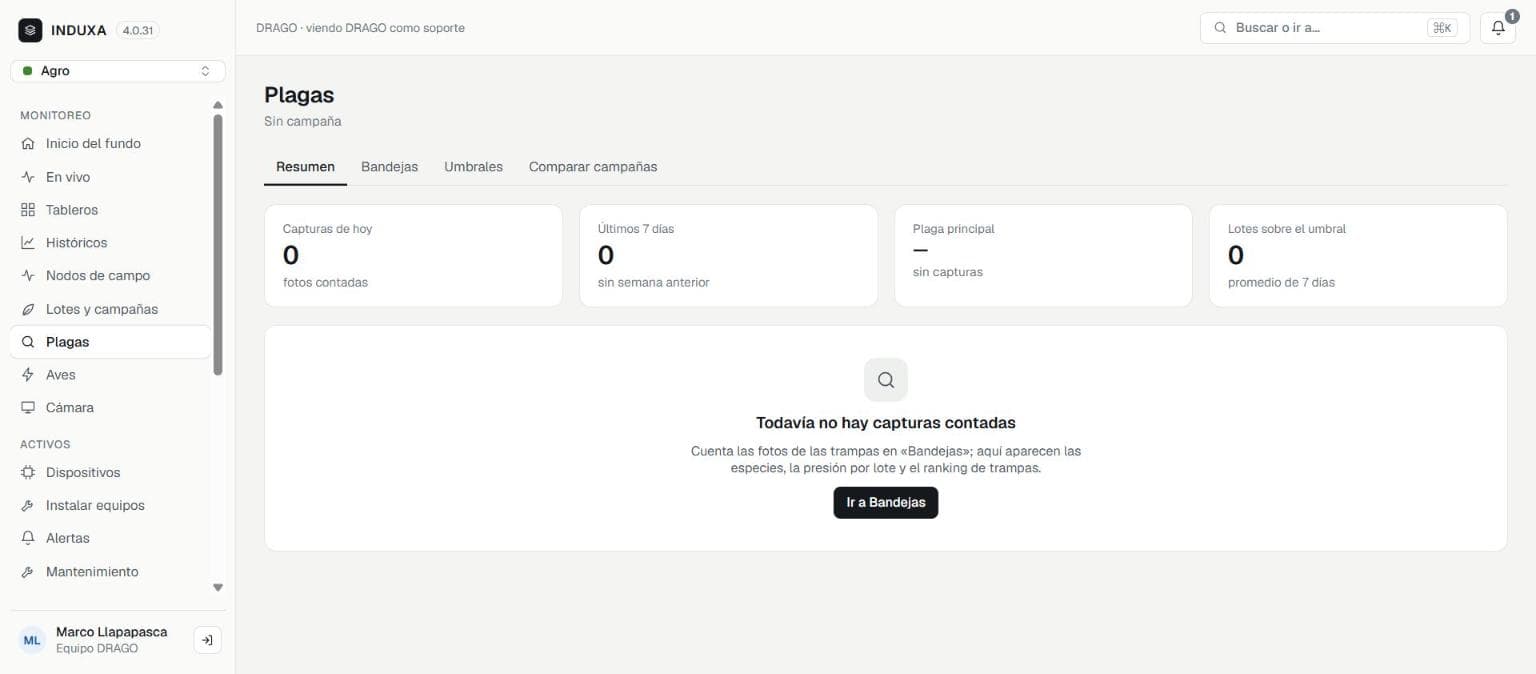Click the leaf icon beside Lotes y campañas
Screen dimensions: 1536x674
tap(28, 309)
